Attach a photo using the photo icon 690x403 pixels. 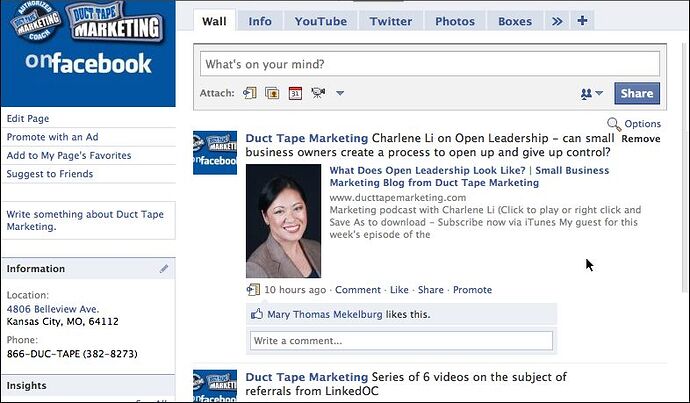(272, 93)
